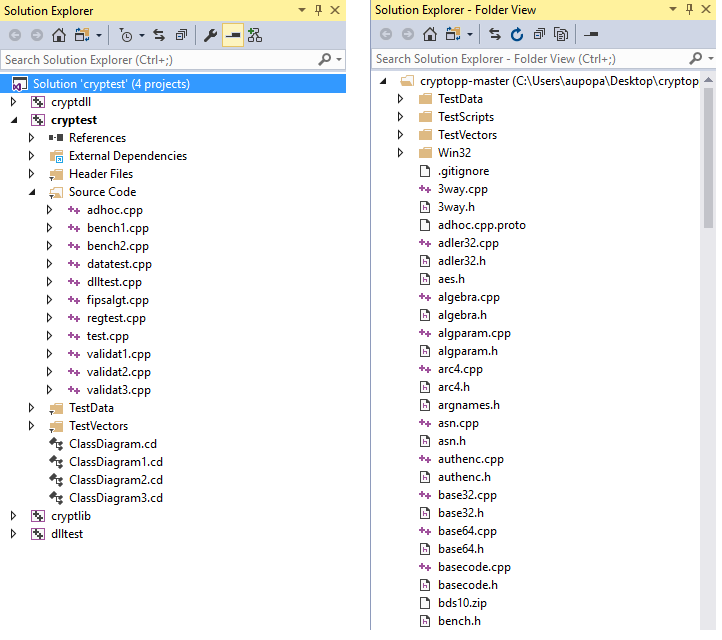
Task: Open search options dropdown in left Solution Explorer
Action: coord(339,59)
